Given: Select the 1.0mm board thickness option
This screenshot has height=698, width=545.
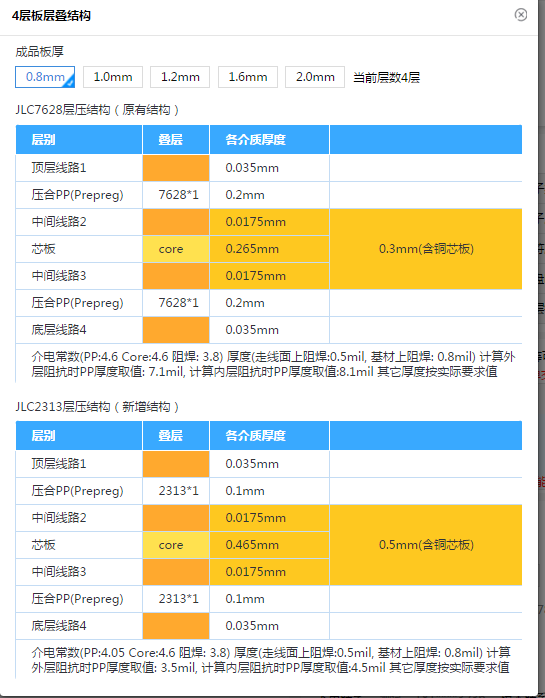Looking at the screenshot, I should pos(113,77).
